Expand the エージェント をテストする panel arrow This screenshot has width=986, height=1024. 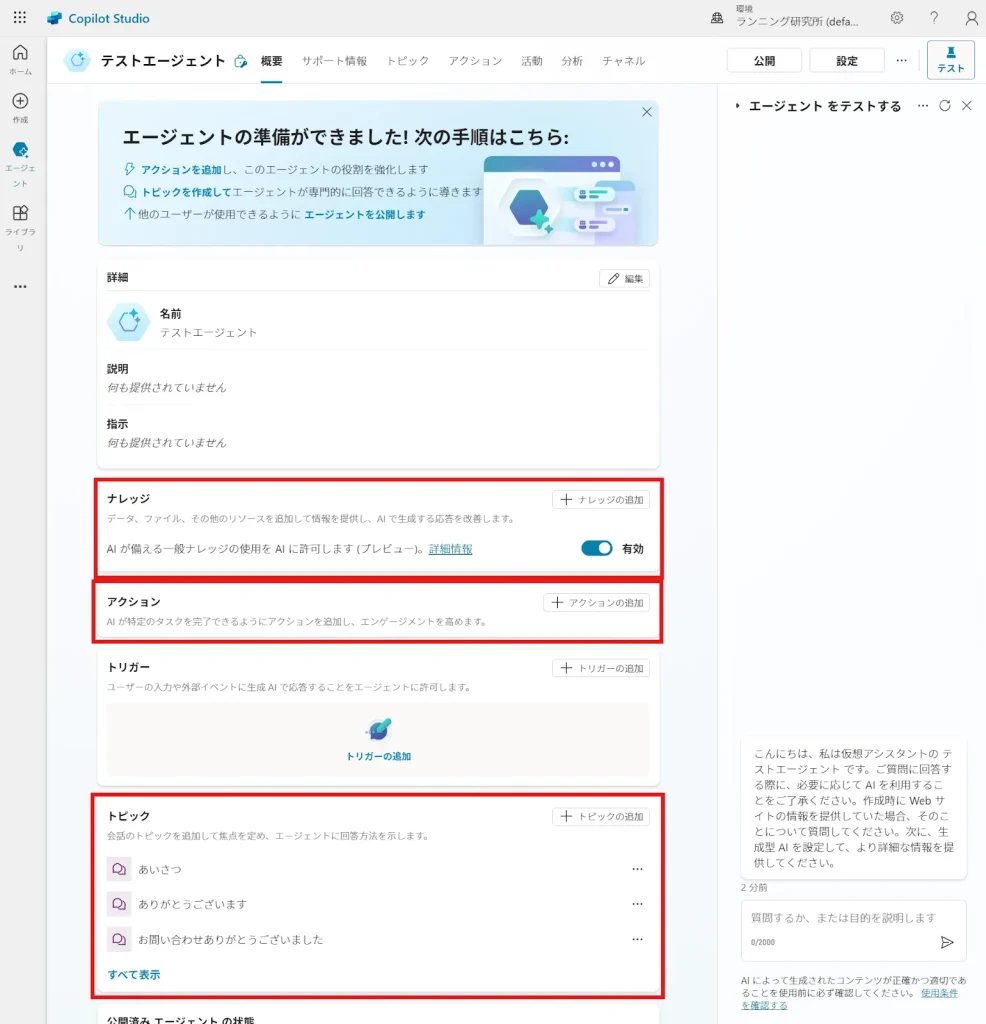click(738, 106)
